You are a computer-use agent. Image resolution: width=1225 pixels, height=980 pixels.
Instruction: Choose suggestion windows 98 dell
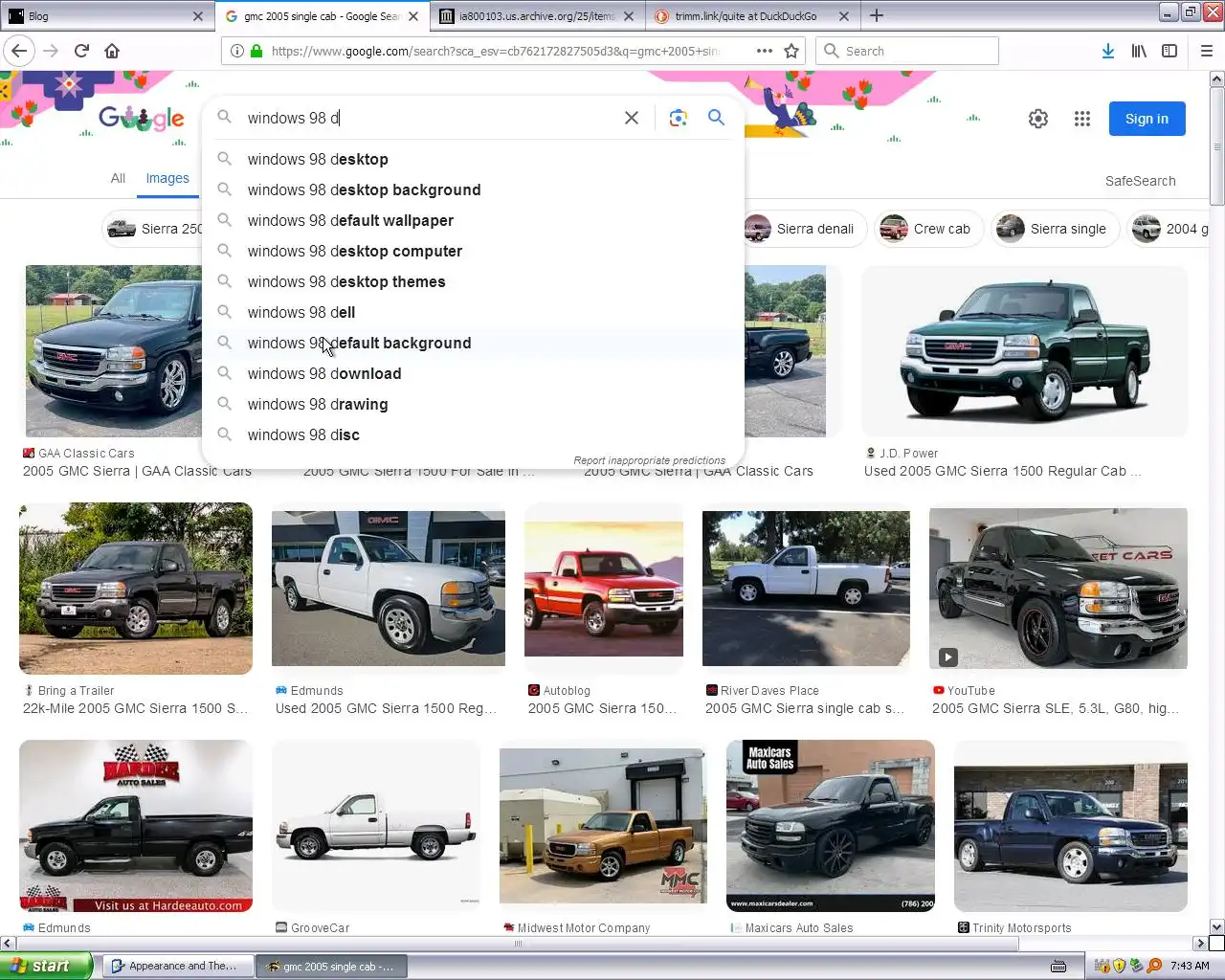[x=473, y=312]
